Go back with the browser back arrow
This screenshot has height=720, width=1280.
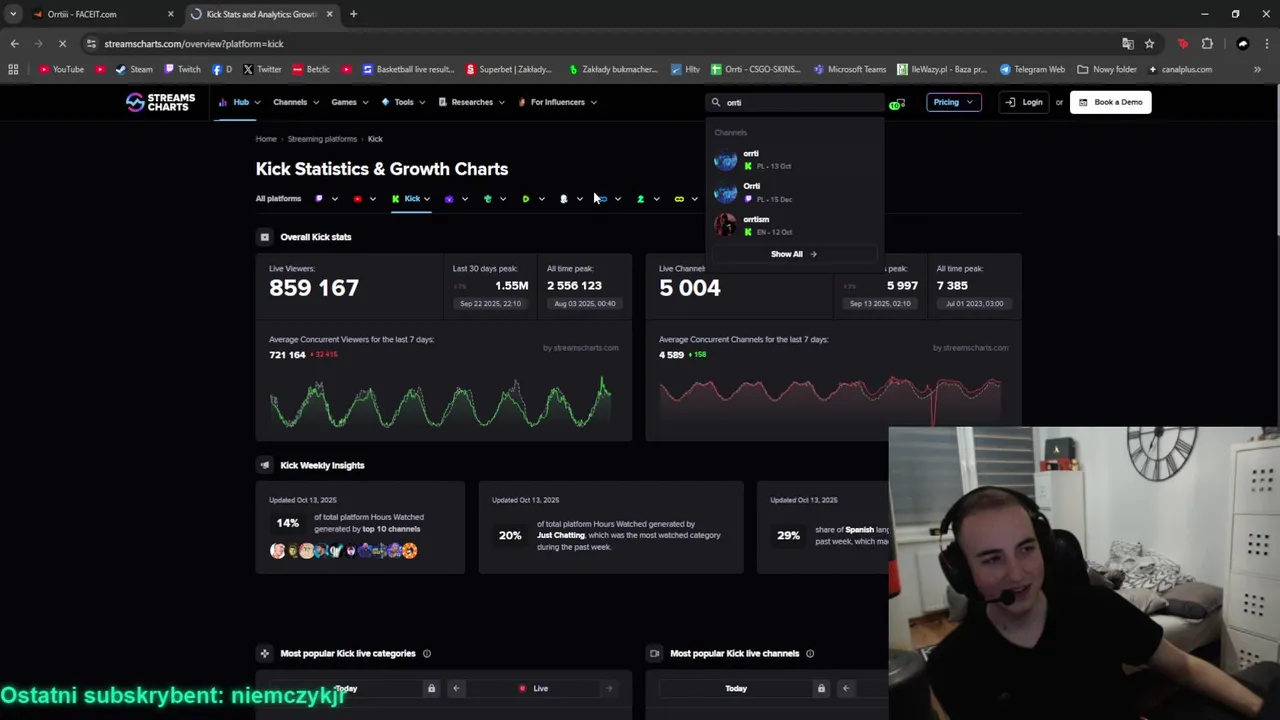tap(14, 44)
